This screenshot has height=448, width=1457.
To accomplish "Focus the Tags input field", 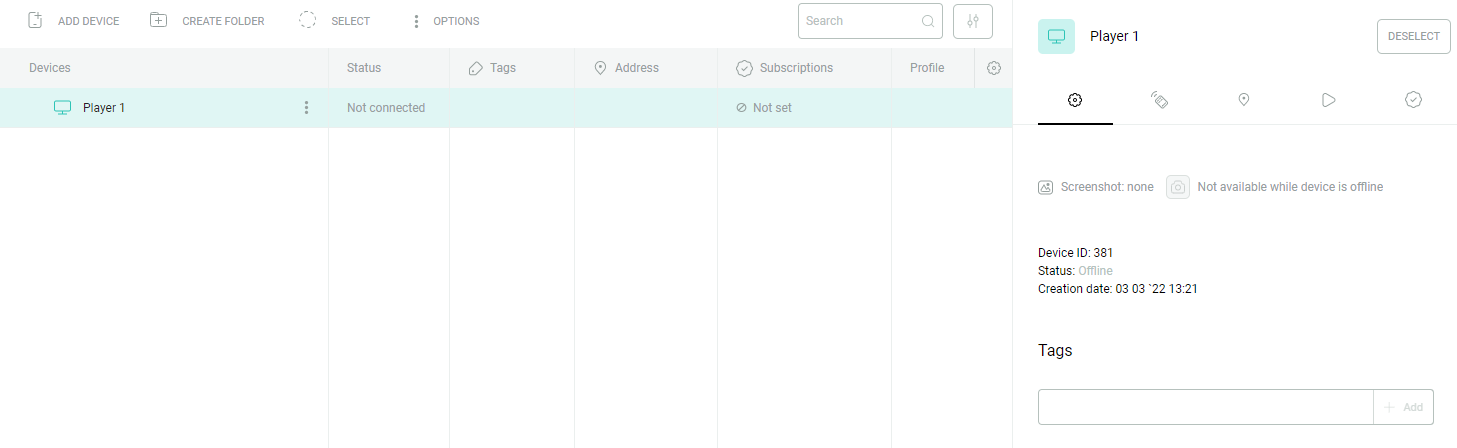I will [x=1206, y=407].
